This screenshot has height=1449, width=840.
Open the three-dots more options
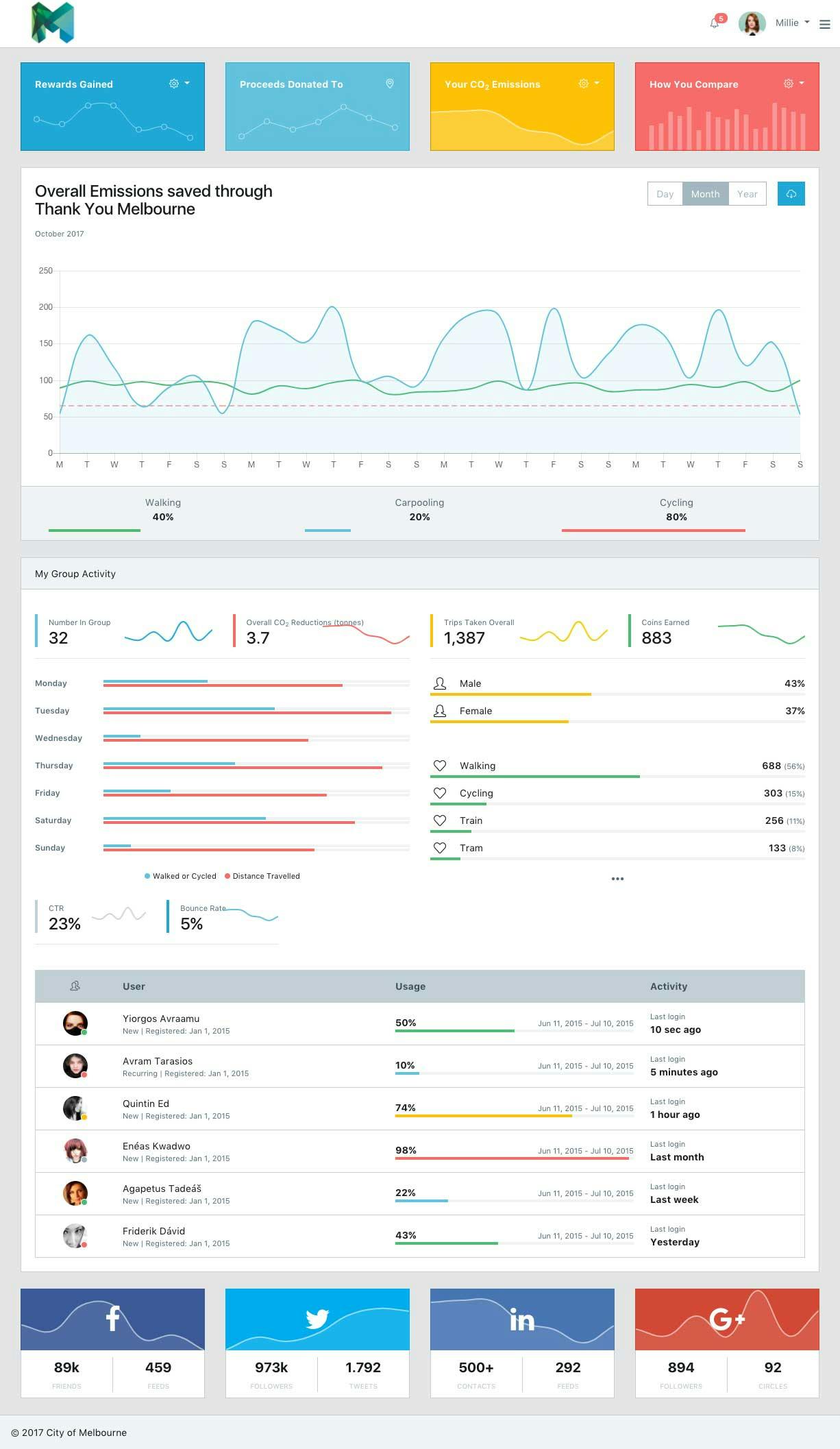pos(617,879)
